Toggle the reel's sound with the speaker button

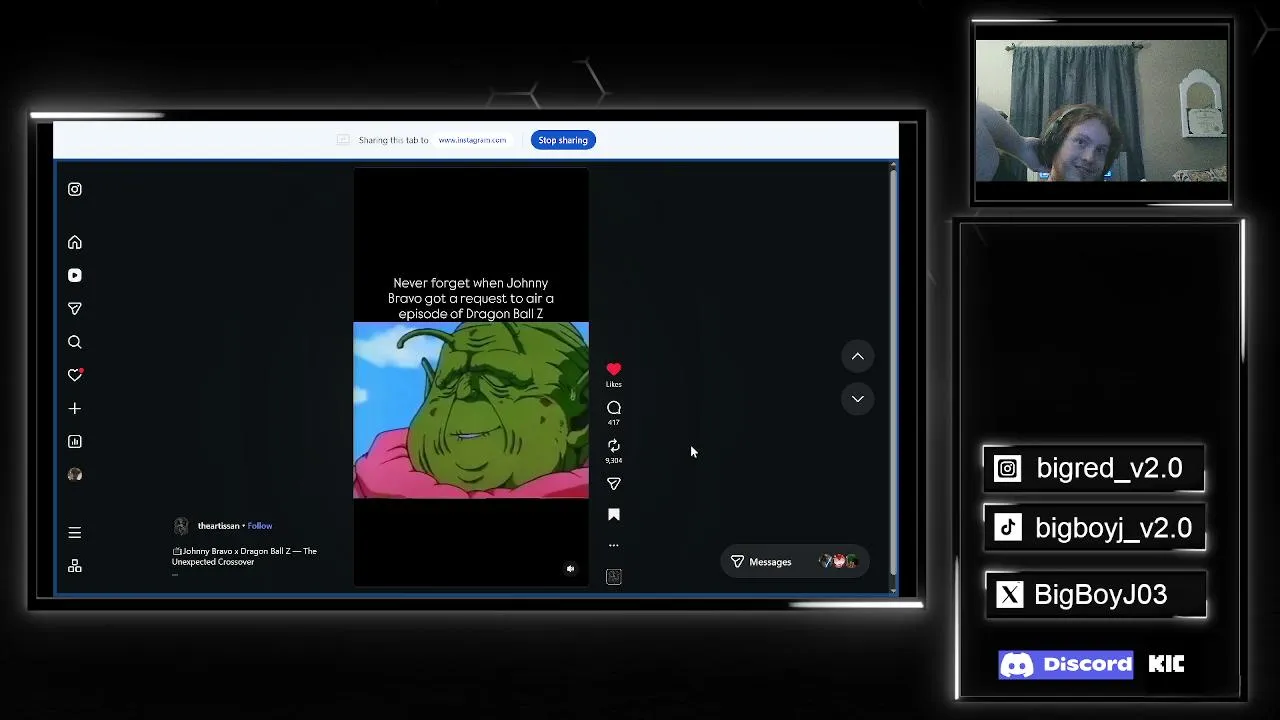pyautogui.click(x=570, y=569)
